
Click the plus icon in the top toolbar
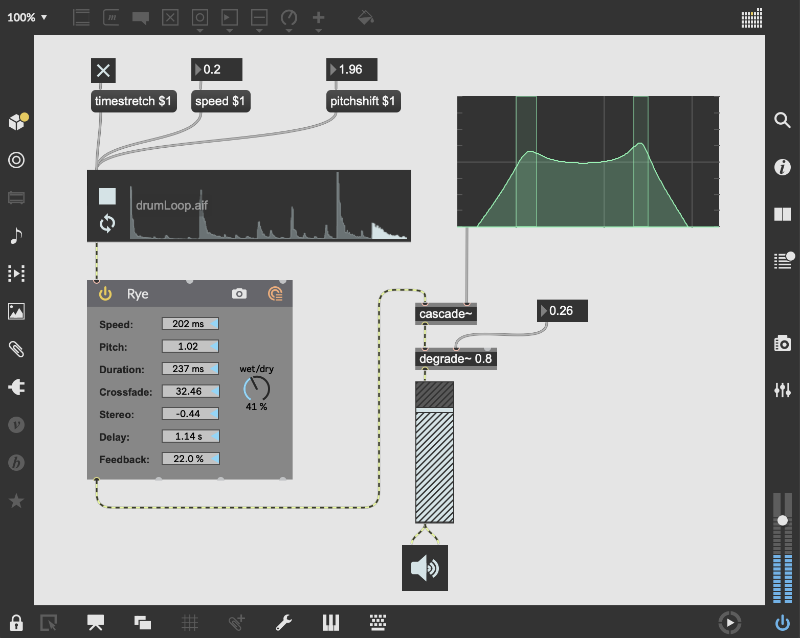[318, 17]
